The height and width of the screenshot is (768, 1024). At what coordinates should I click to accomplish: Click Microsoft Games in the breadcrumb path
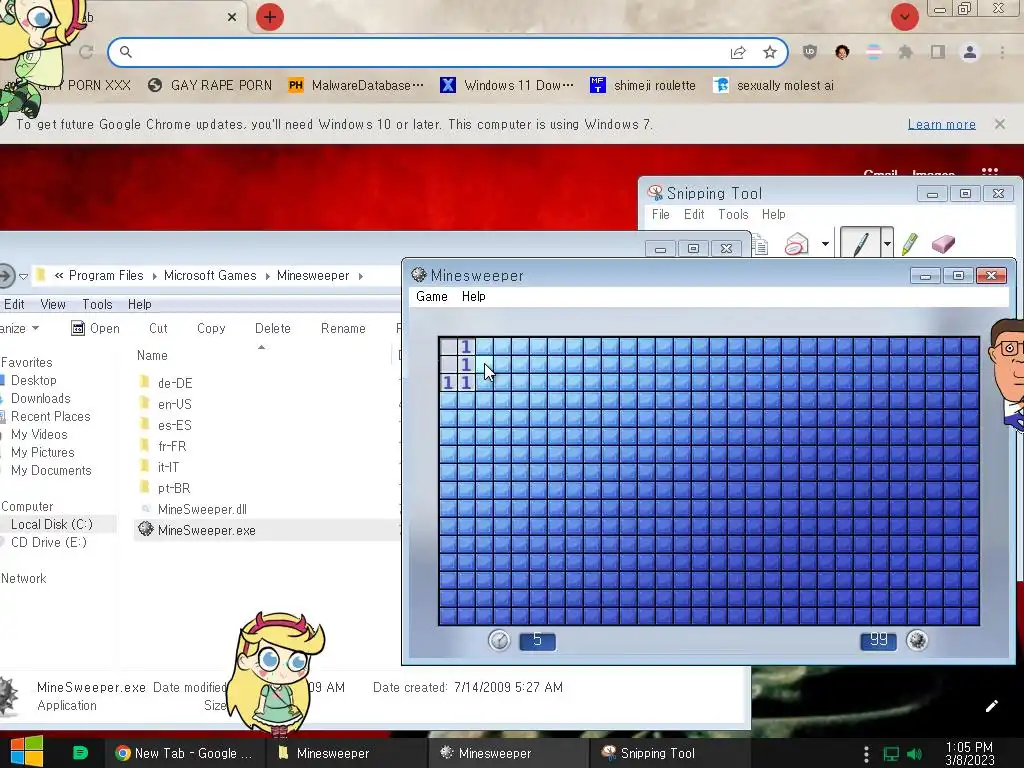(210, 276)
